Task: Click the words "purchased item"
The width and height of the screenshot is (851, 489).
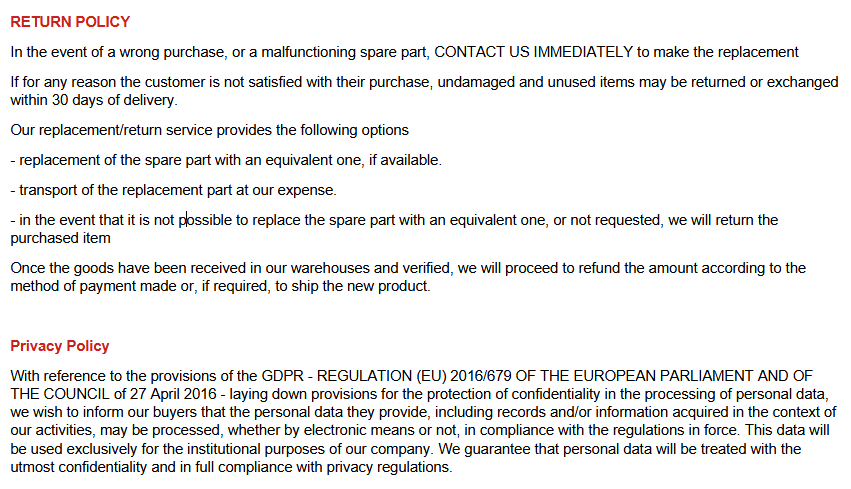Action: click(60, 238)
